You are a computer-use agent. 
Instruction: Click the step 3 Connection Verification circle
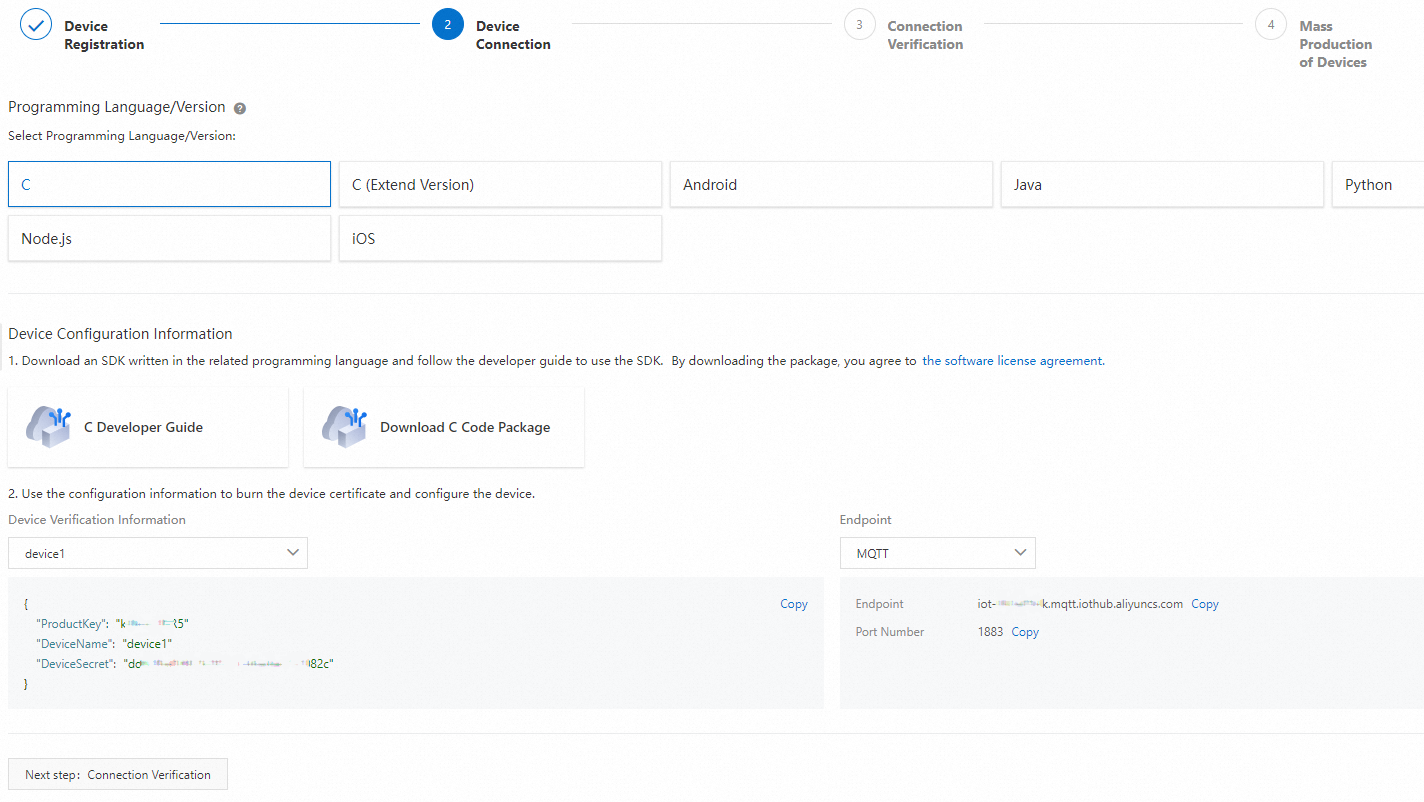tap(859, 24)
